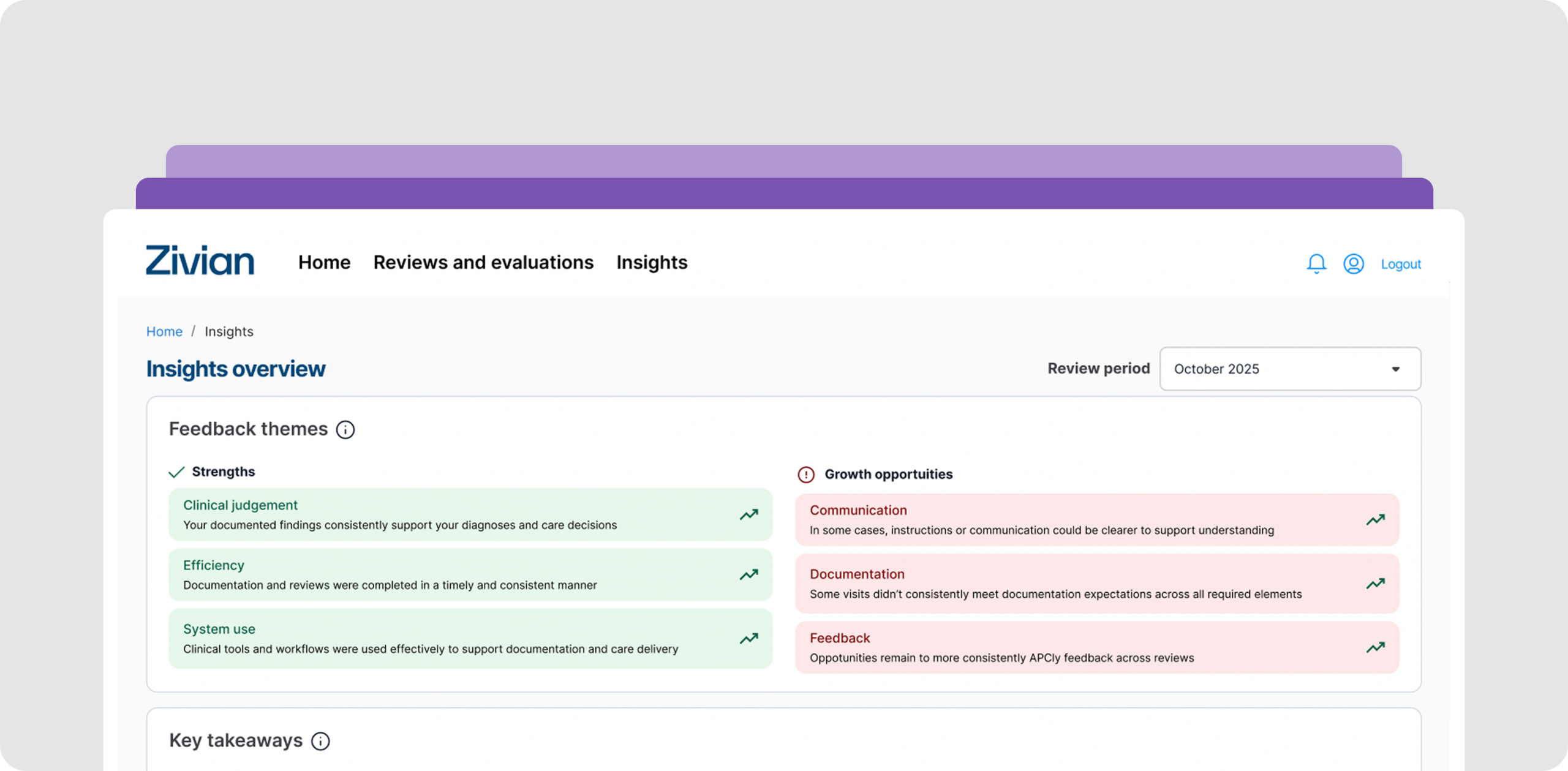1568x771 pixels.
Task: Click trend arrow on Efficiency card
Action: click(748, 574)
